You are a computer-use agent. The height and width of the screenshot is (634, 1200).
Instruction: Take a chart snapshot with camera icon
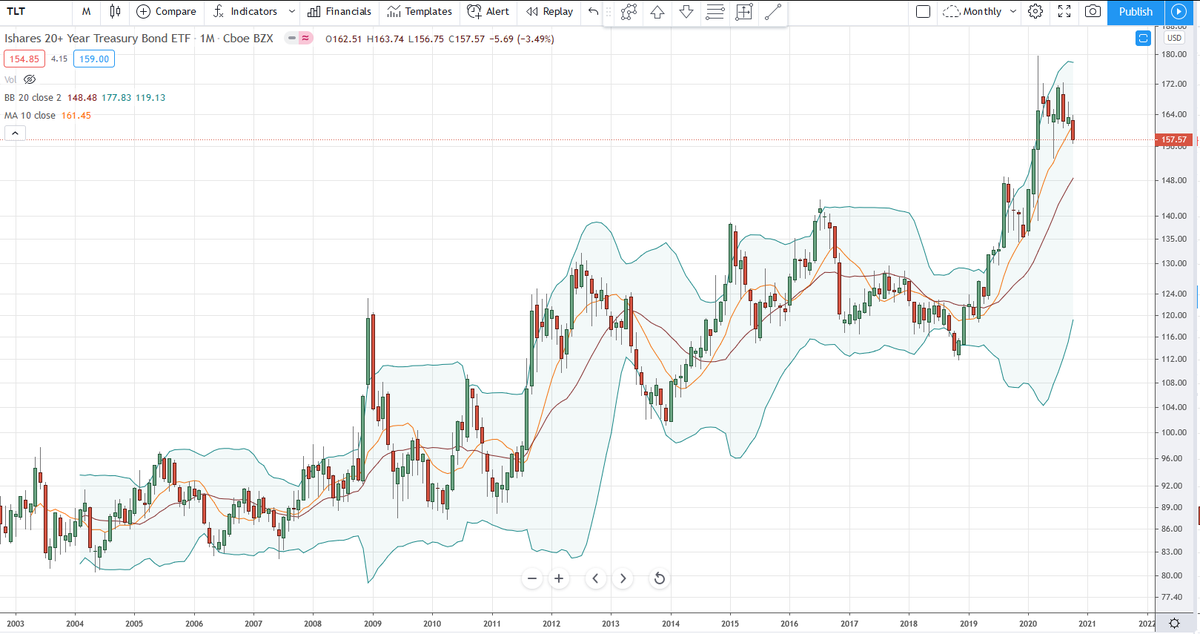(1093, 12)
